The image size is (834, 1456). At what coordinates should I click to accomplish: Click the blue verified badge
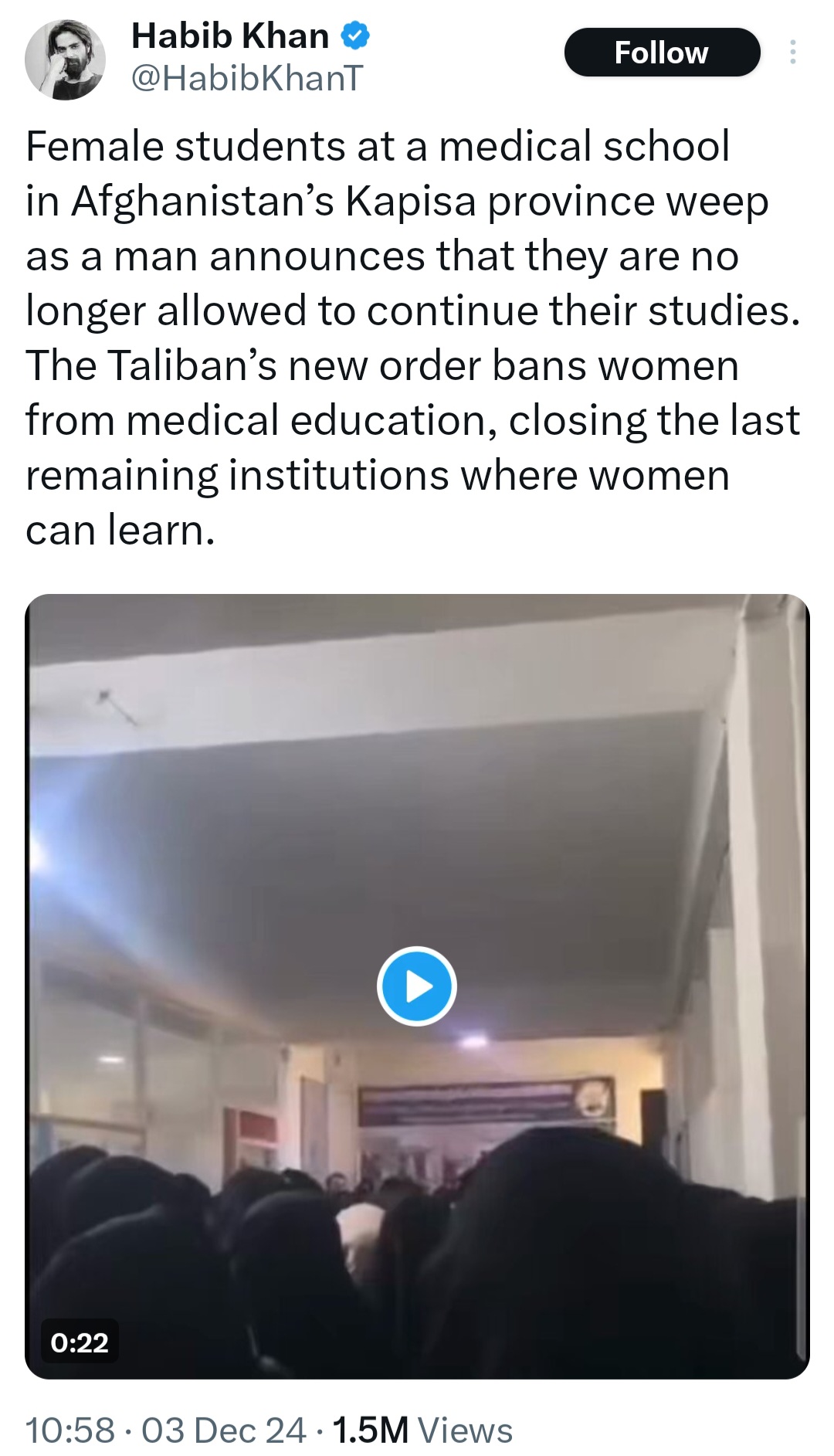click(355, 36)
